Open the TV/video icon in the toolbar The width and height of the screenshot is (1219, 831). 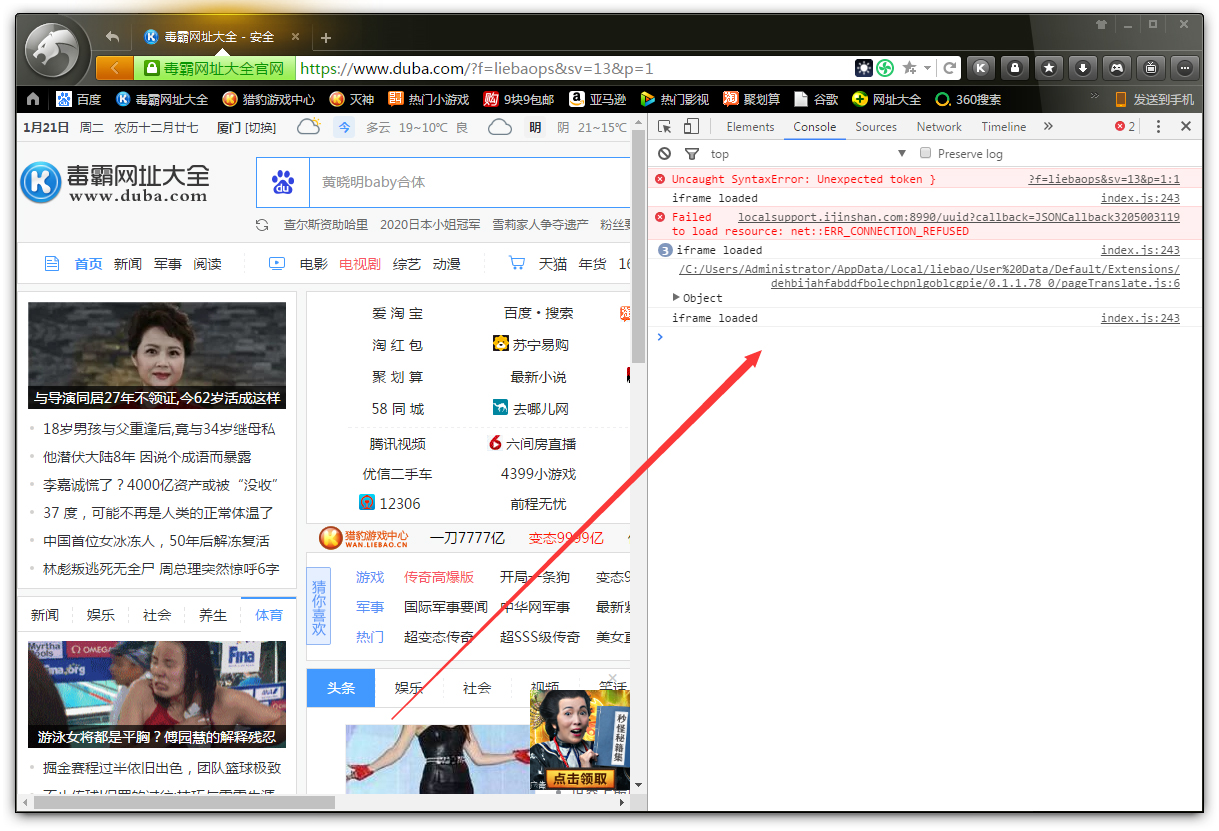click(x=1151, y=68)
